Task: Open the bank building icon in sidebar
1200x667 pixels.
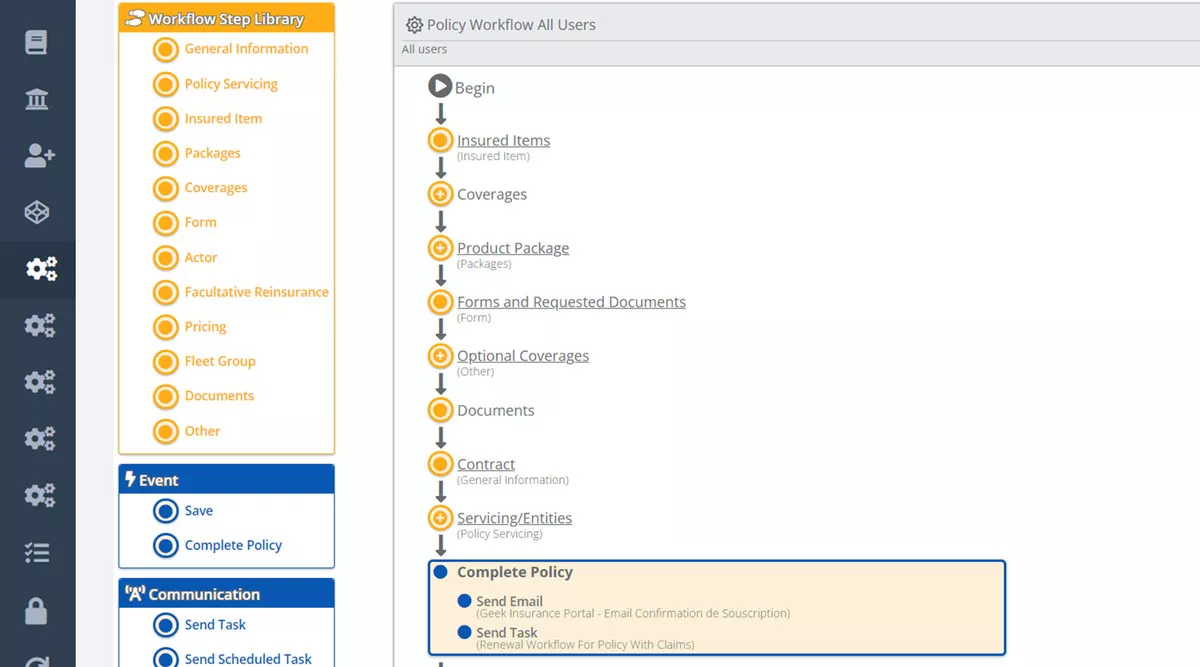Action: click(37, 99)
